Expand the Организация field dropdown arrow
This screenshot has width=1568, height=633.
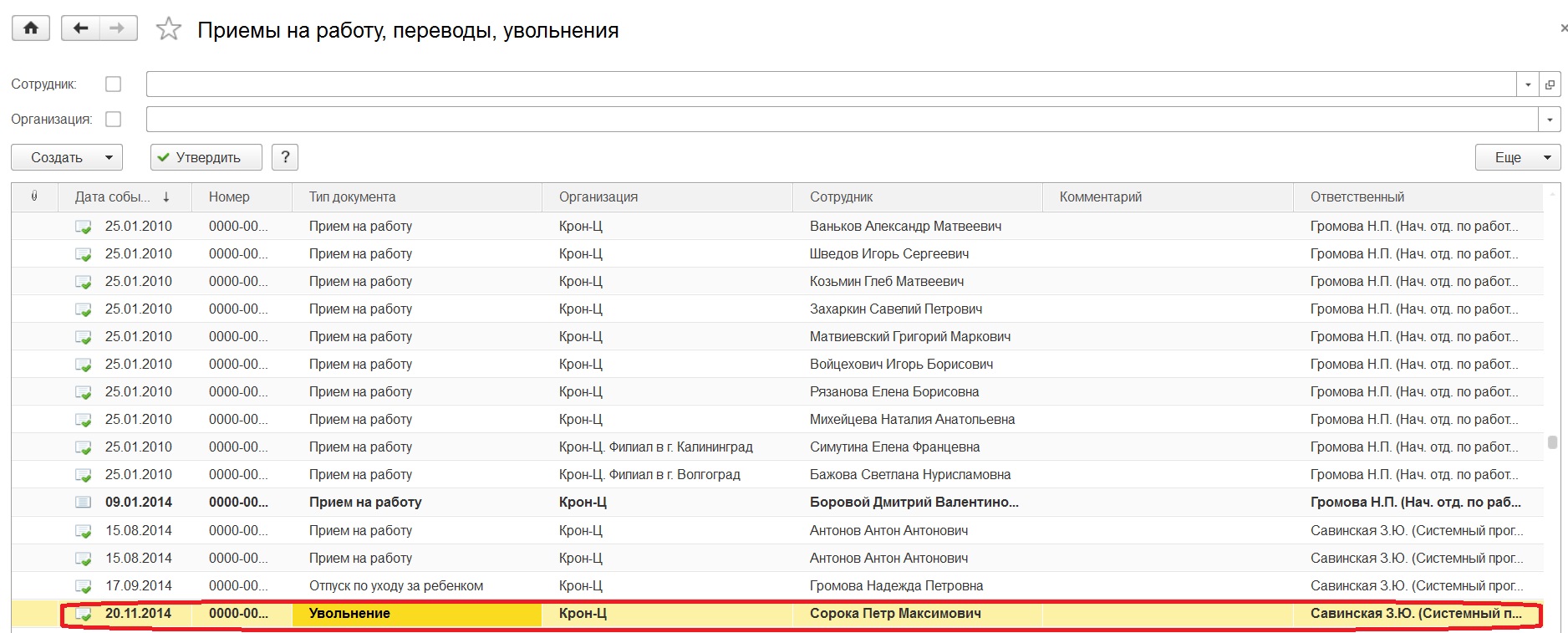coord(1549,120)
